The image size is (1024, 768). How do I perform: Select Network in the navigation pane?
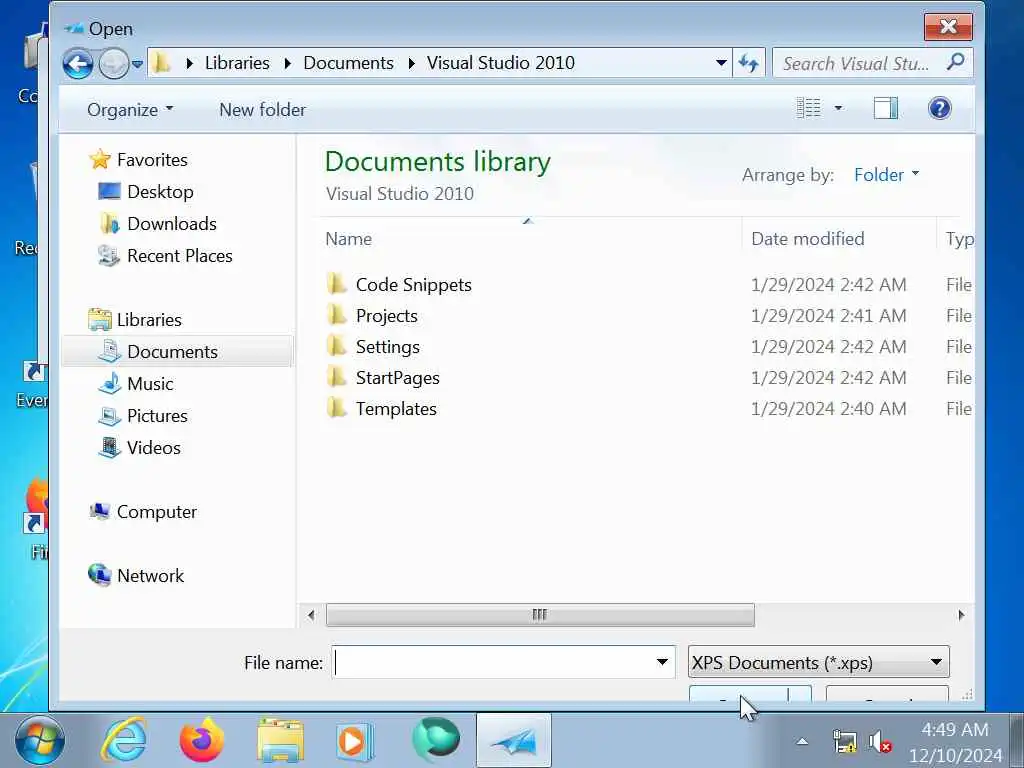point(150,575)
